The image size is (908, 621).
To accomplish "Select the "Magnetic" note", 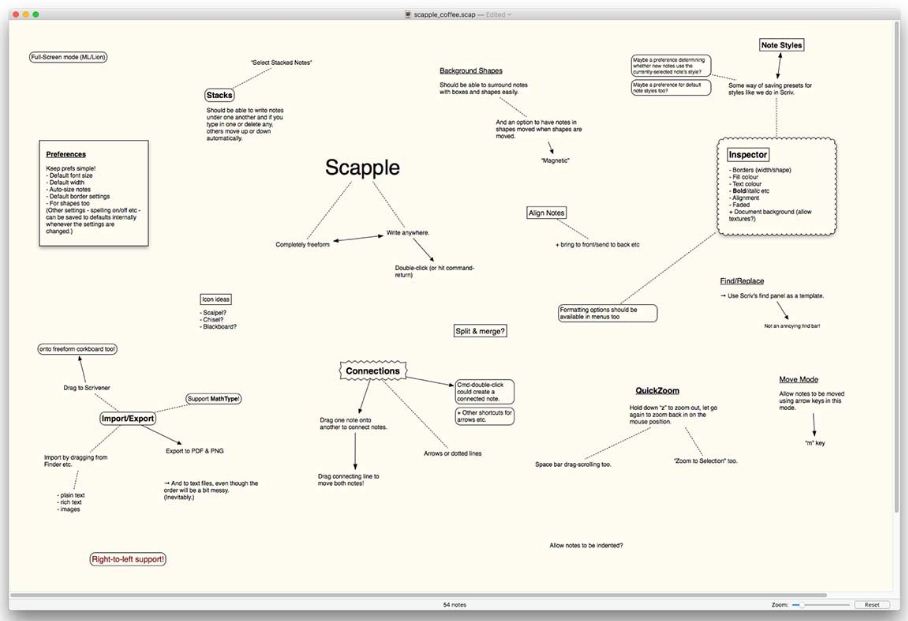I will (x=555, y=160).
